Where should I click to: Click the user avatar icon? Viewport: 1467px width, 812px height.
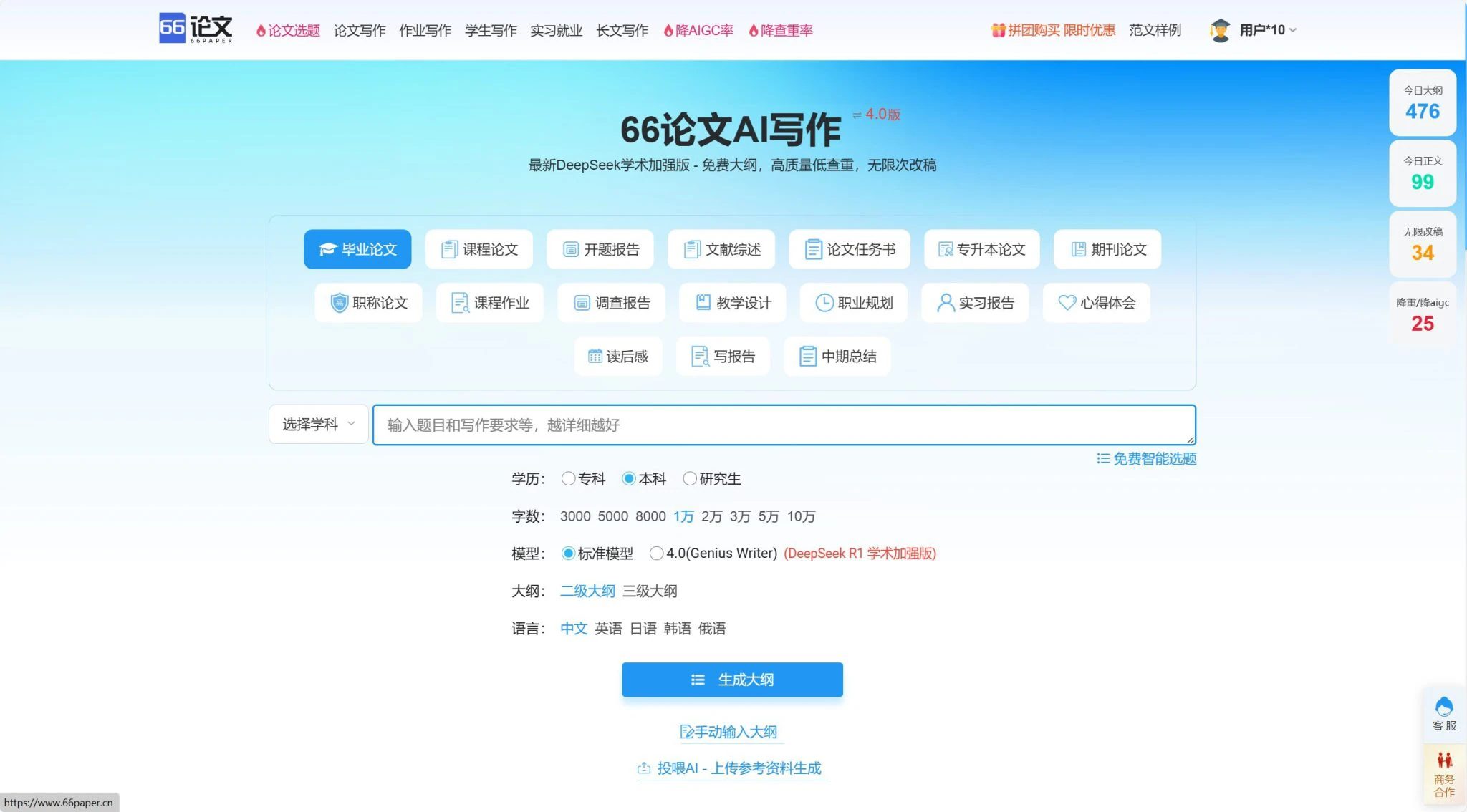coord(1220,30)
